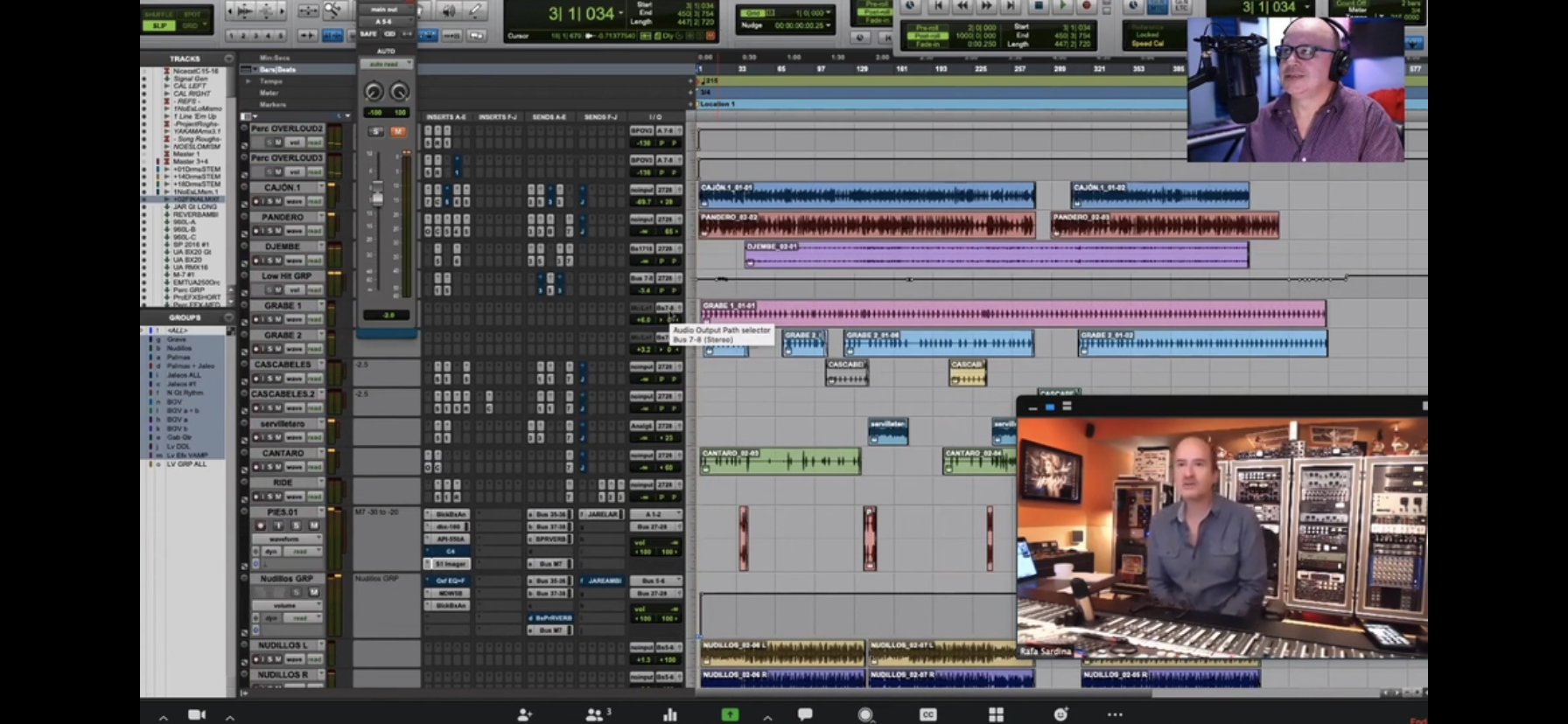
Task: Click the red Record button in the transport
Action: pos(1087,5)
